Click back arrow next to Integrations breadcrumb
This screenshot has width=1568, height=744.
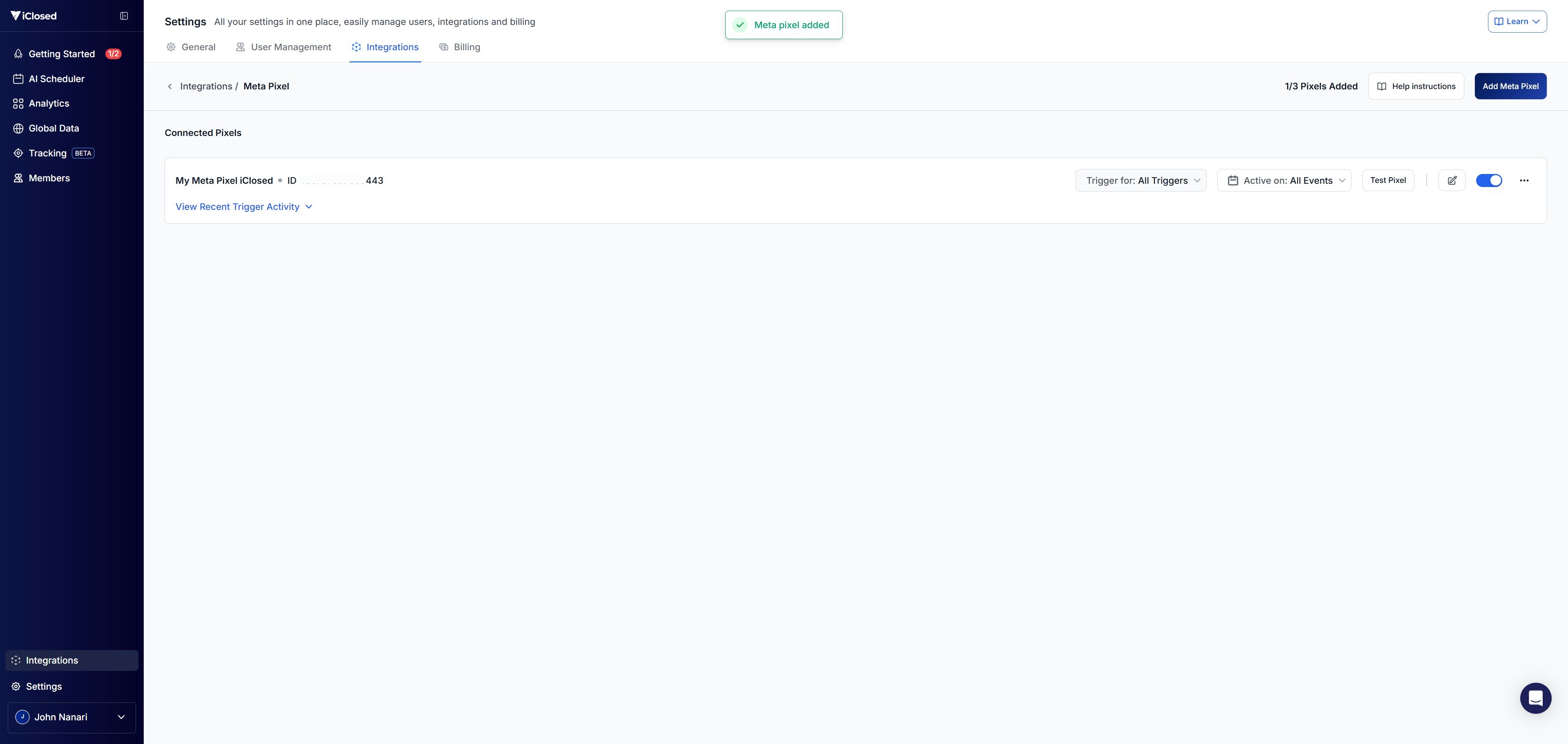click(x=170, y=87)
